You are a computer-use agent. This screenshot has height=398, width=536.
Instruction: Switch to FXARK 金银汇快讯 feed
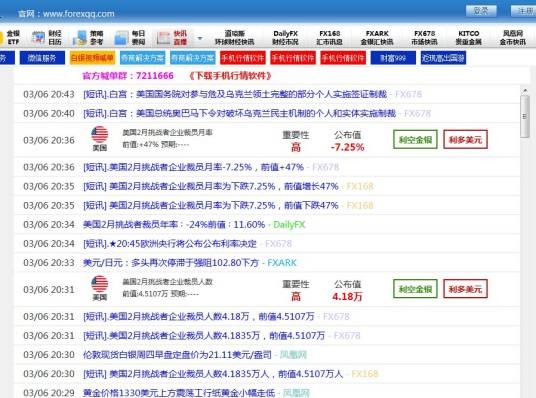(377, 38)
